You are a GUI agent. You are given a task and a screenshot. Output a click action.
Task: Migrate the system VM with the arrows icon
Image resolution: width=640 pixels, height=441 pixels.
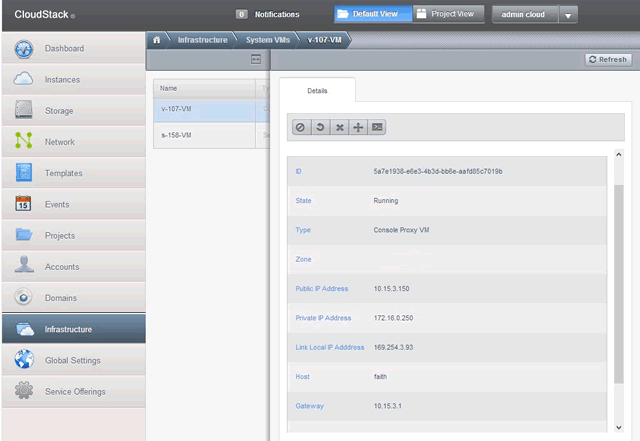click(x=358, y=127)
